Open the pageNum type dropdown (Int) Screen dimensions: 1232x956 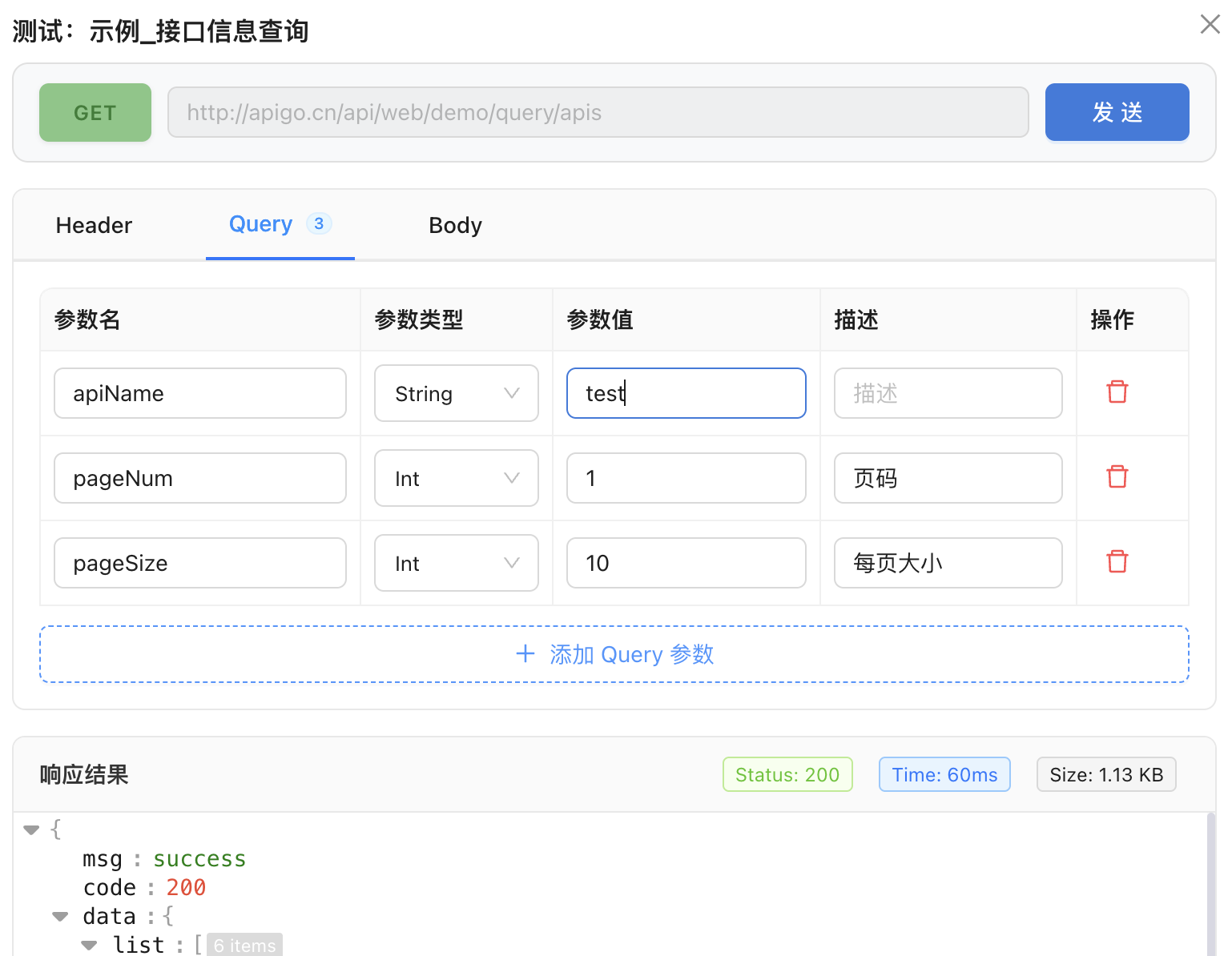tap(457, 478)
